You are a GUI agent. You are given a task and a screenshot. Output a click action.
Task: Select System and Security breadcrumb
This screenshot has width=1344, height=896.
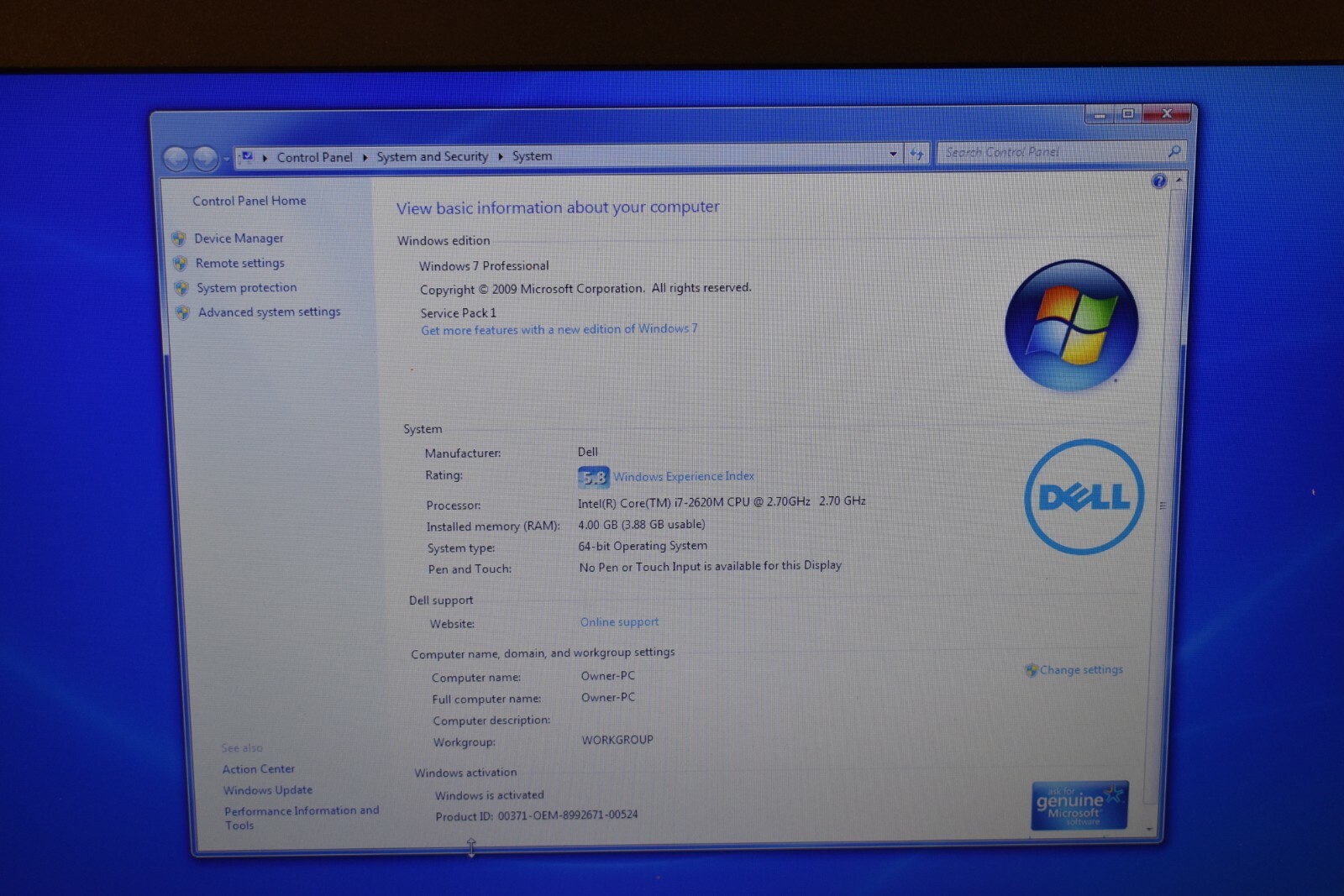click(432, 156)
